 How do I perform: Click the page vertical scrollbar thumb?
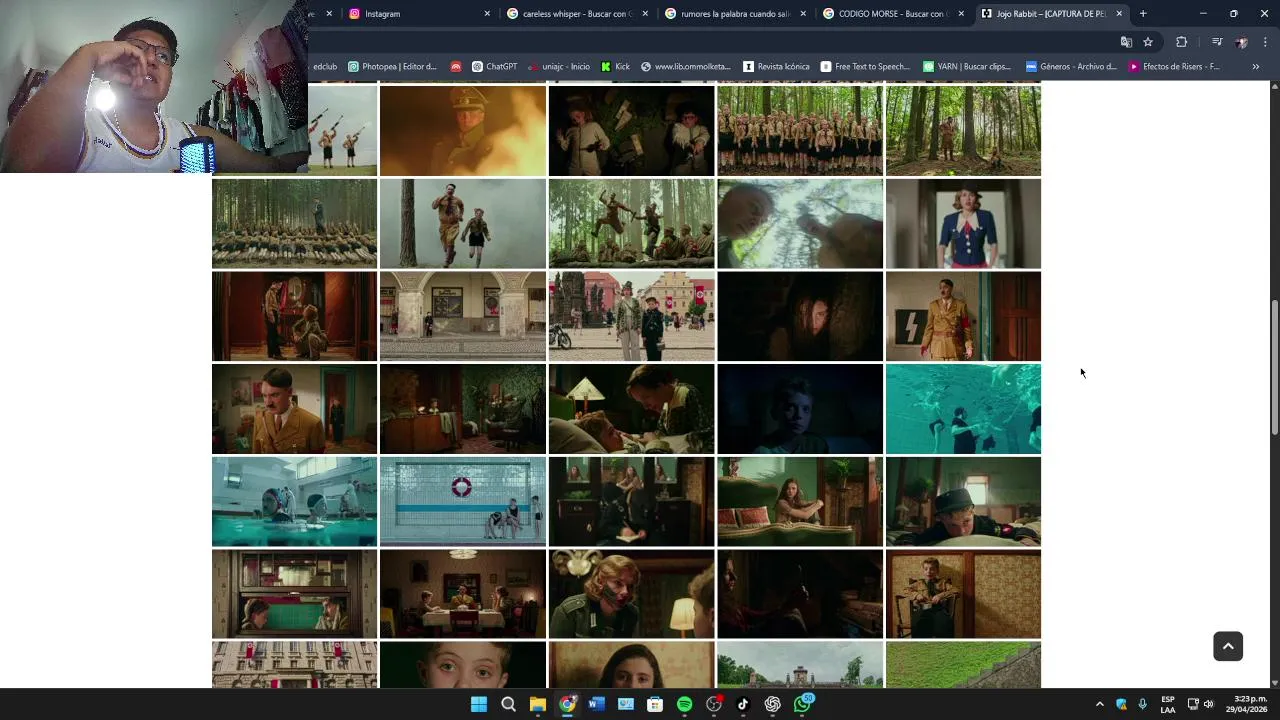(x=1274, y=367)
